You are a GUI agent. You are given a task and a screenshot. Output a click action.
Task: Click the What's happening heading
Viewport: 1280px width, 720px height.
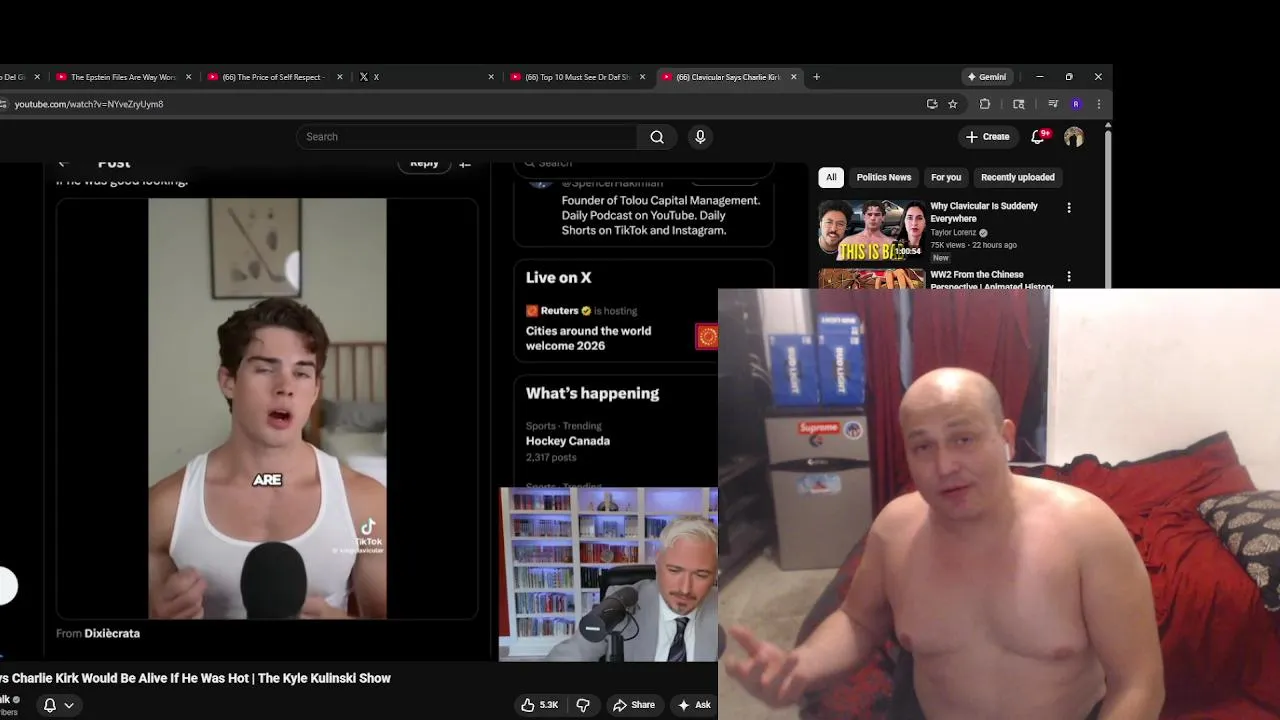tap(592, 393)
